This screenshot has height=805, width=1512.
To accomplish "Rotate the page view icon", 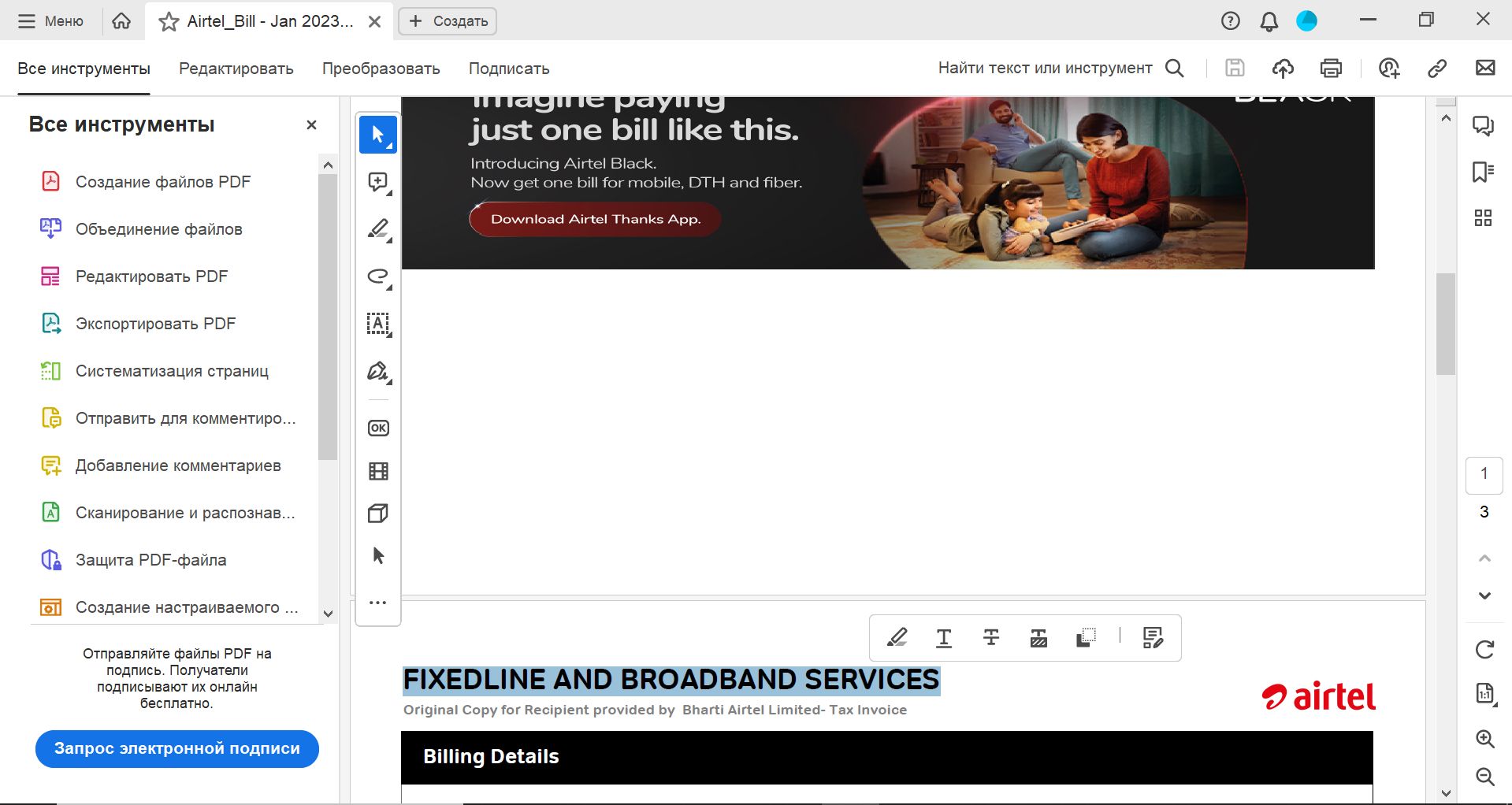I will click(1484, 650).
